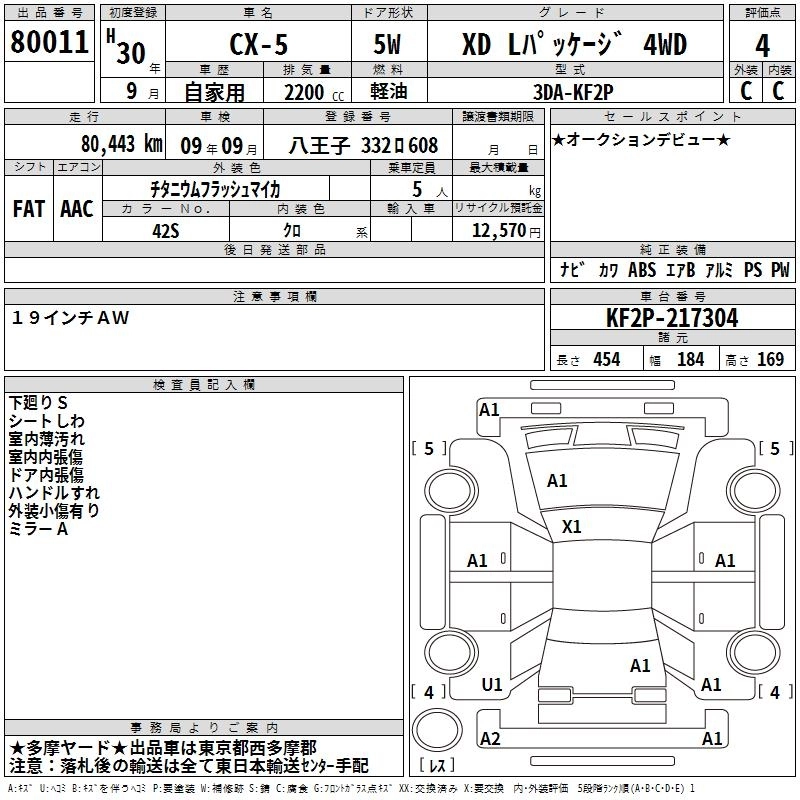Select the アルミ equipment entry

[719, 269]
